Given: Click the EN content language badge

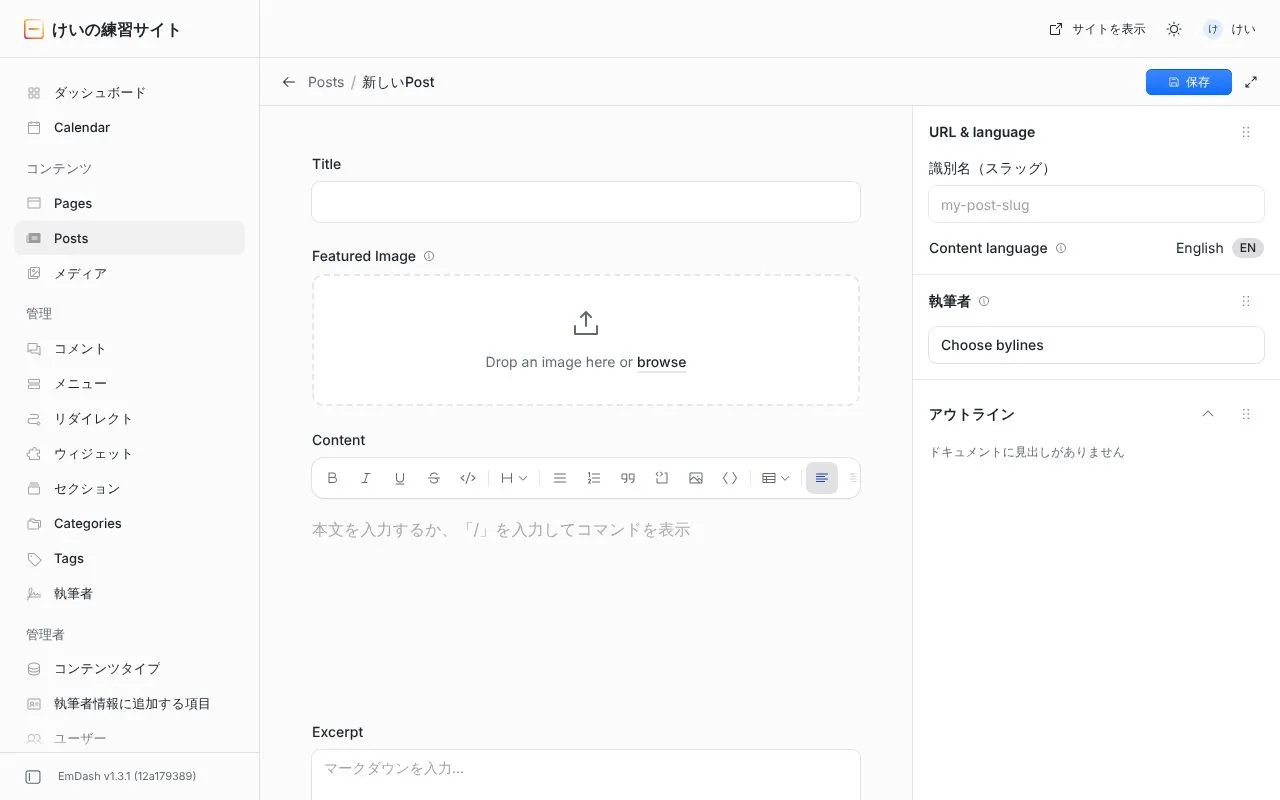Looking at the screenshot, I should coord(1248,248).
